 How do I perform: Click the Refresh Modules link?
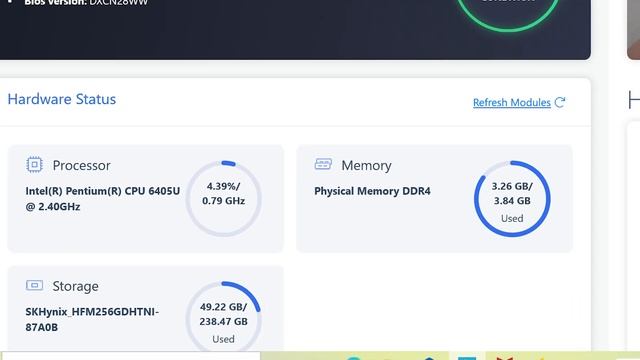pyautogui.click(x=511, y=102)
